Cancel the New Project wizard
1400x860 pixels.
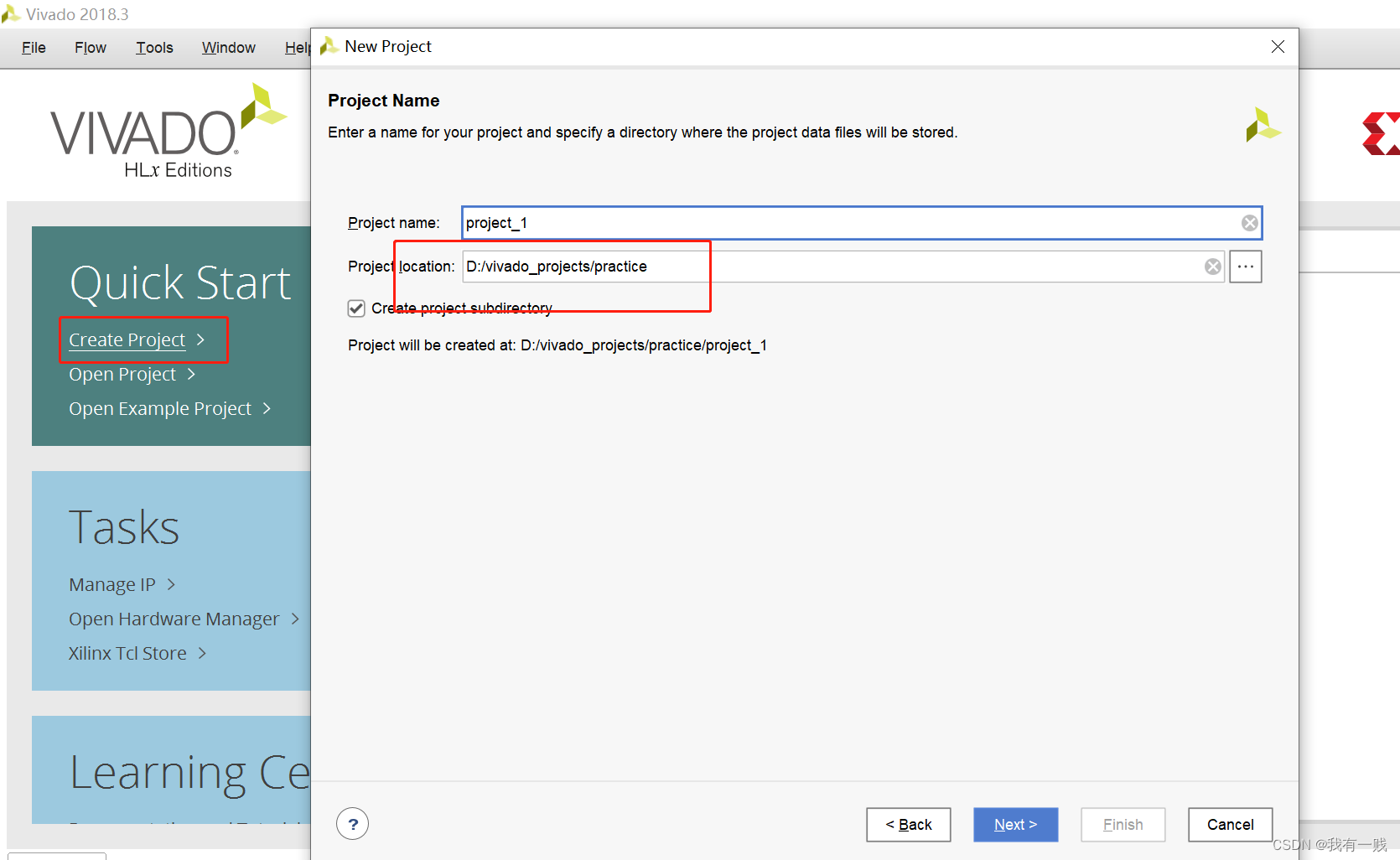pyautogui.click(x=1230, y=825)
